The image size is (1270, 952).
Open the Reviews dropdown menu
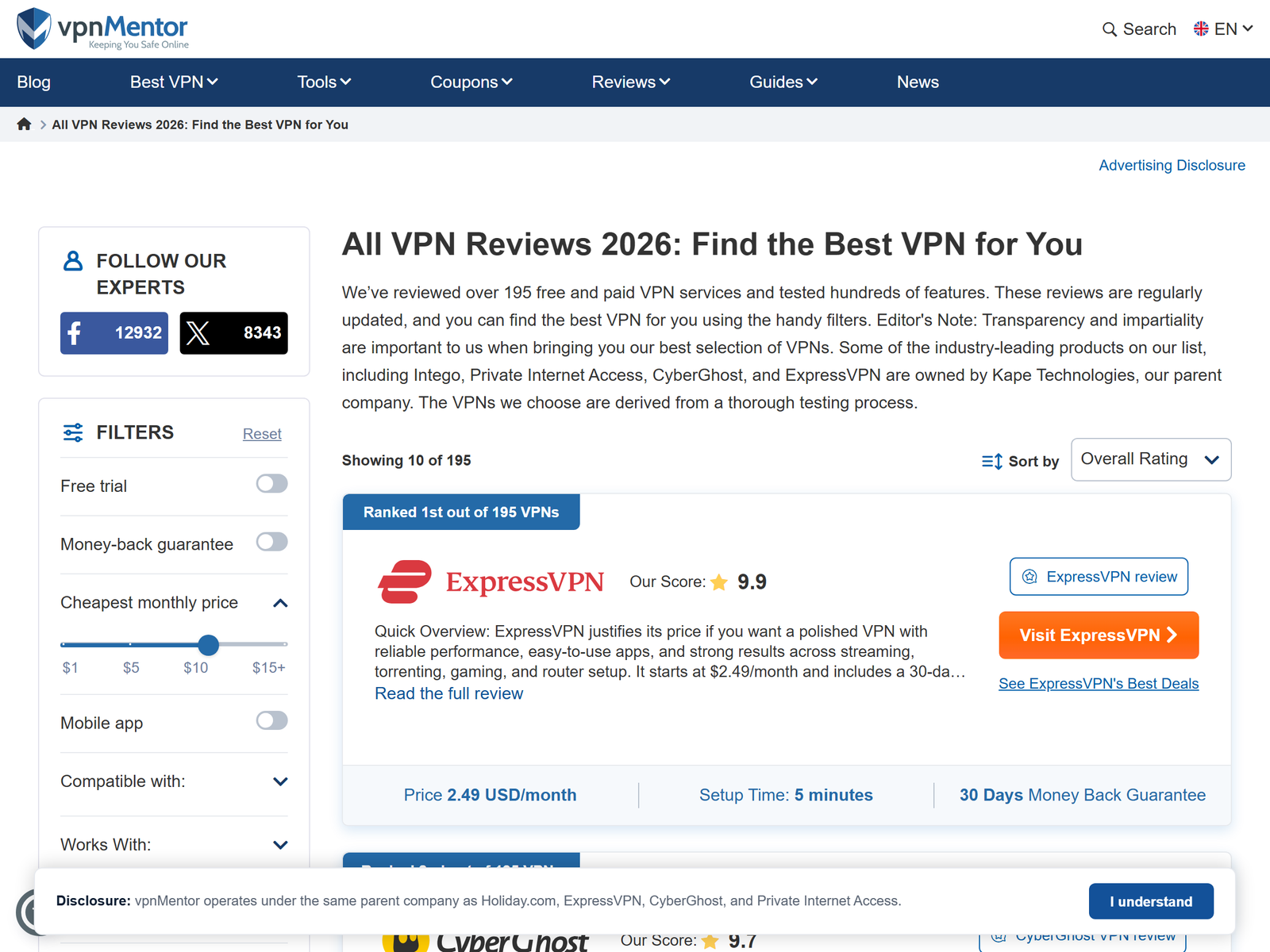coord(631,82)
